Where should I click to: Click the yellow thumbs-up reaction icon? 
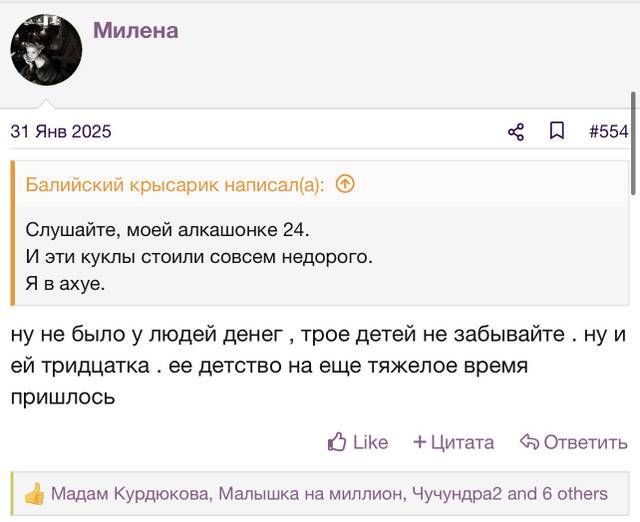pos(34,493)
